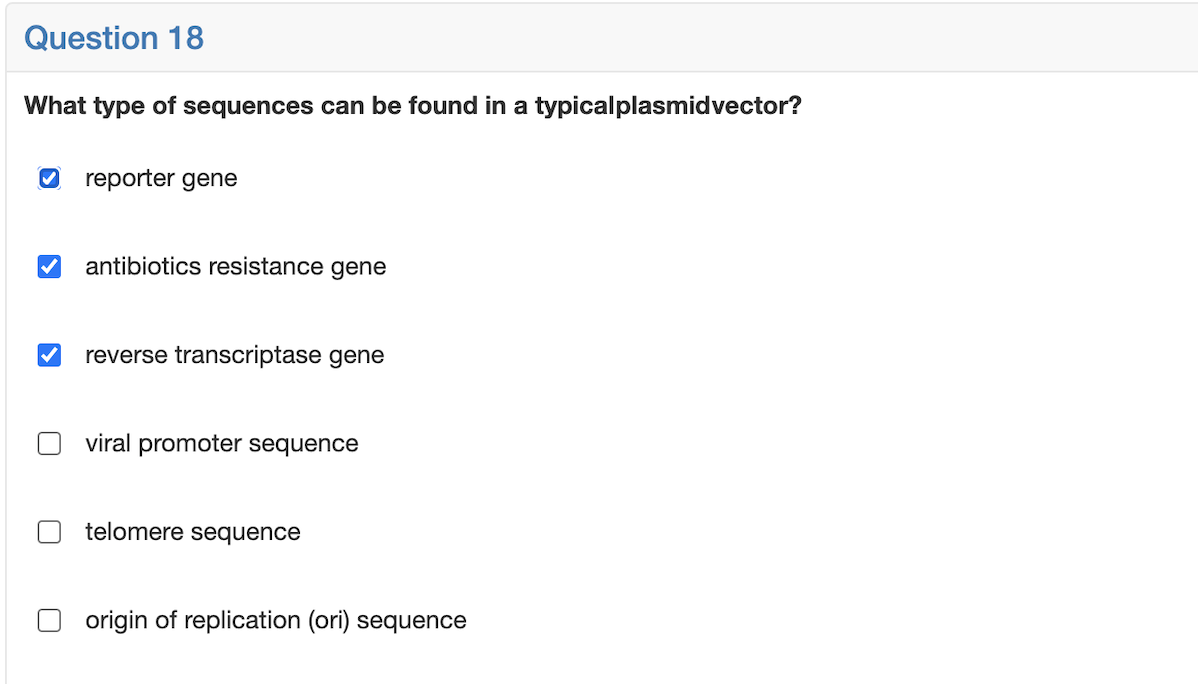
Task: Click the word "transcriptase" in third option
Action: [x=248, y=355]
